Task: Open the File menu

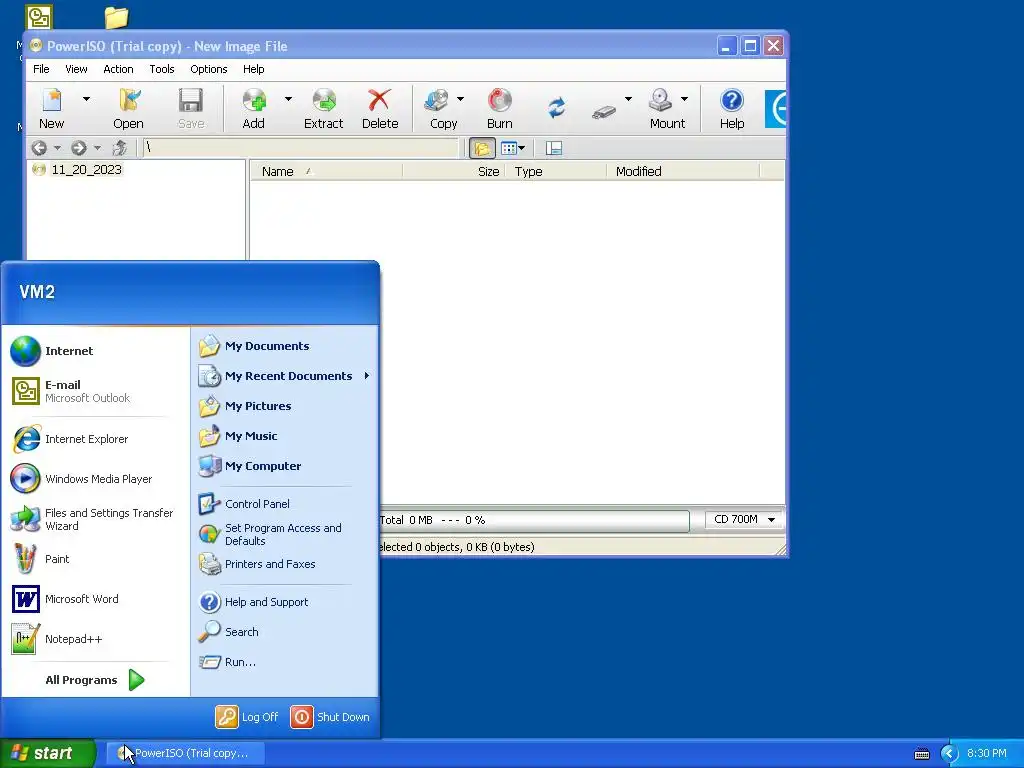Action: [x=41, y=69]
